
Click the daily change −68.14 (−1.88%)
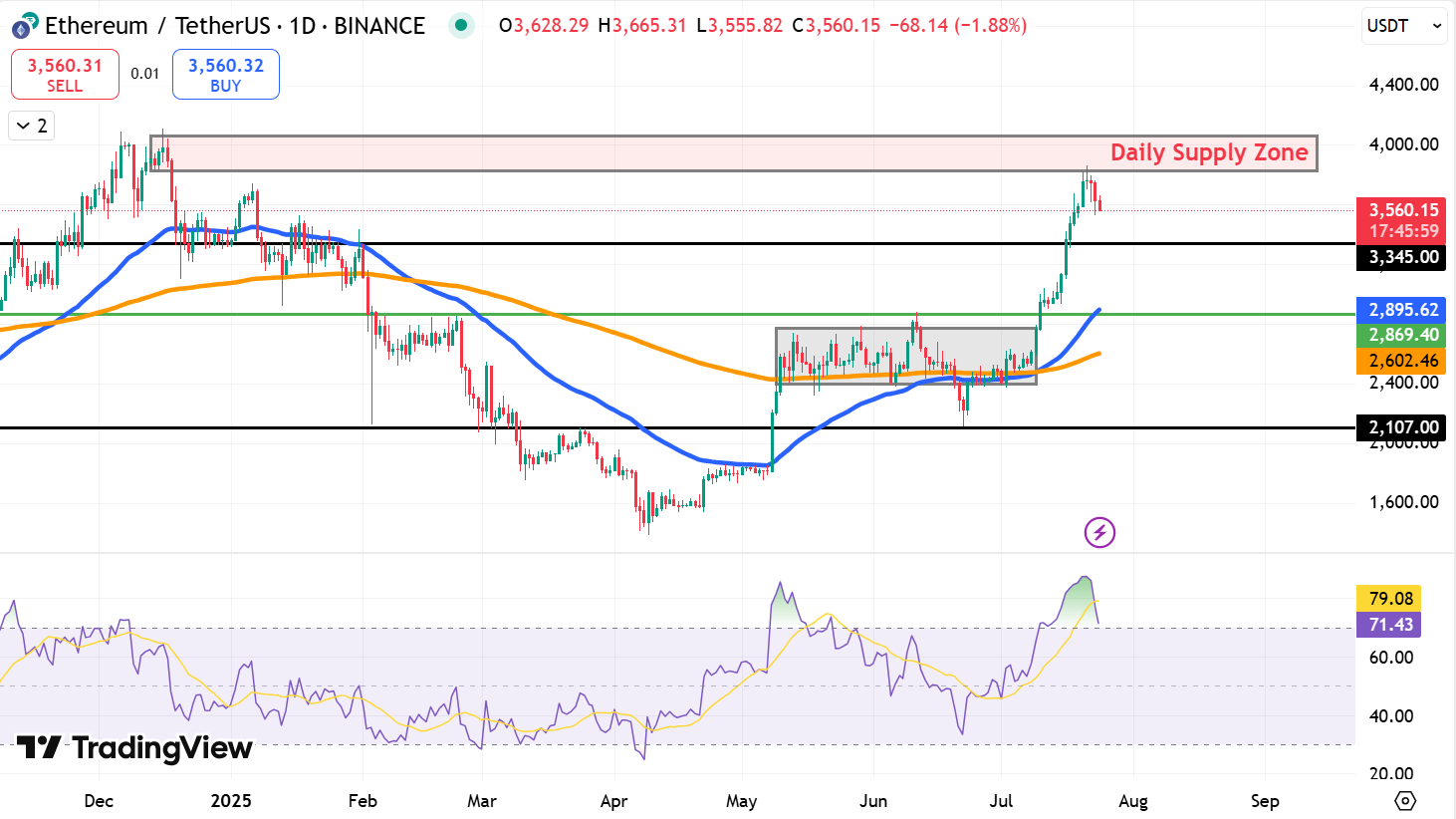click(x=957, y=25)
